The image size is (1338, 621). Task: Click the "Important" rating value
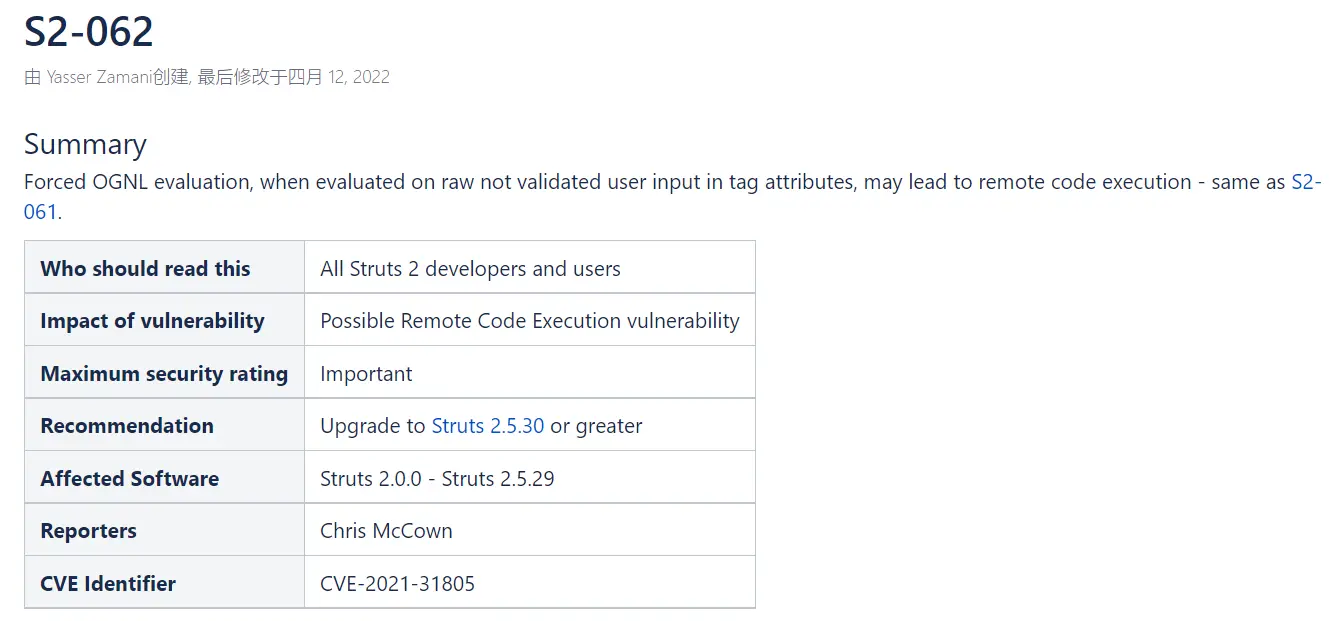(x=366, y=374)
